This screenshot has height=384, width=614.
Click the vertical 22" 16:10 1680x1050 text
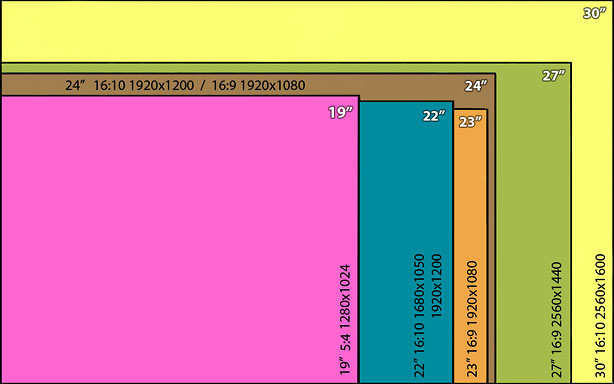(x=419, y=315)
